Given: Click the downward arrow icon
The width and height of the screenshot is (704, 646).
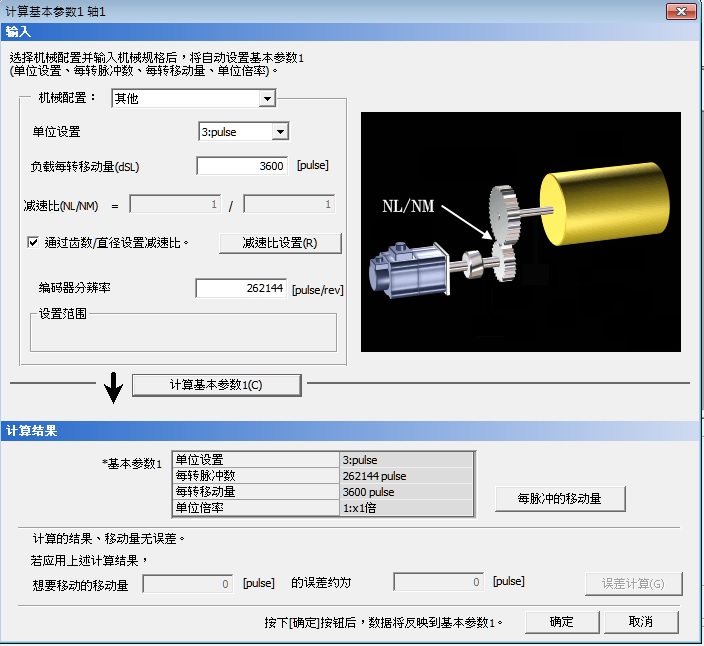Looking at the screenshot, I should [114, 387].
